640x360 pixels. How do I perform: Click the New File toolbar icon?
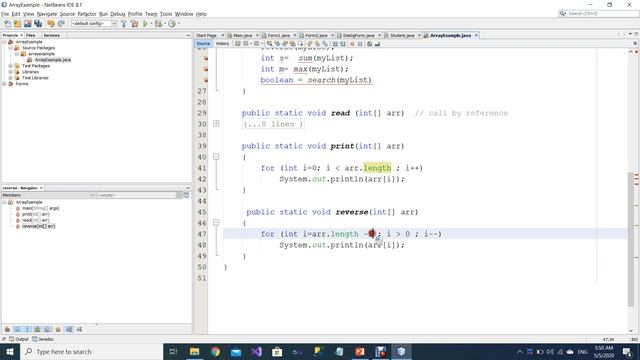click(x=7, y=24)
